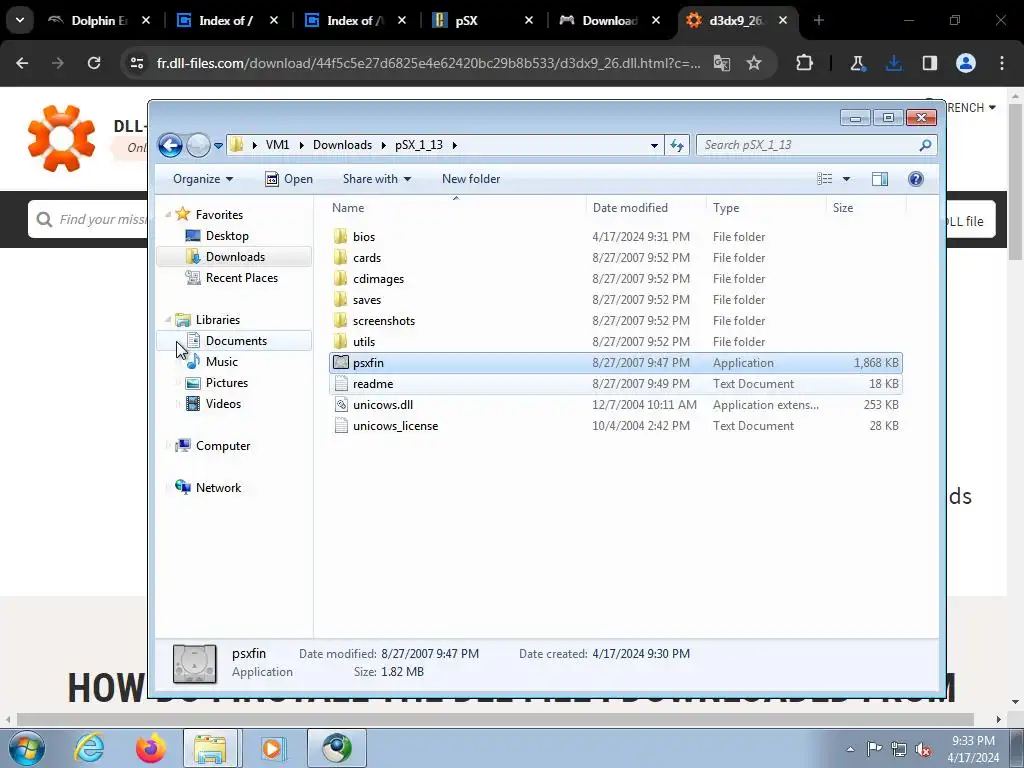This screenshot has width=1024, height=768.
Task: Open the browser extensions puzzle icon
Action: 805,63
